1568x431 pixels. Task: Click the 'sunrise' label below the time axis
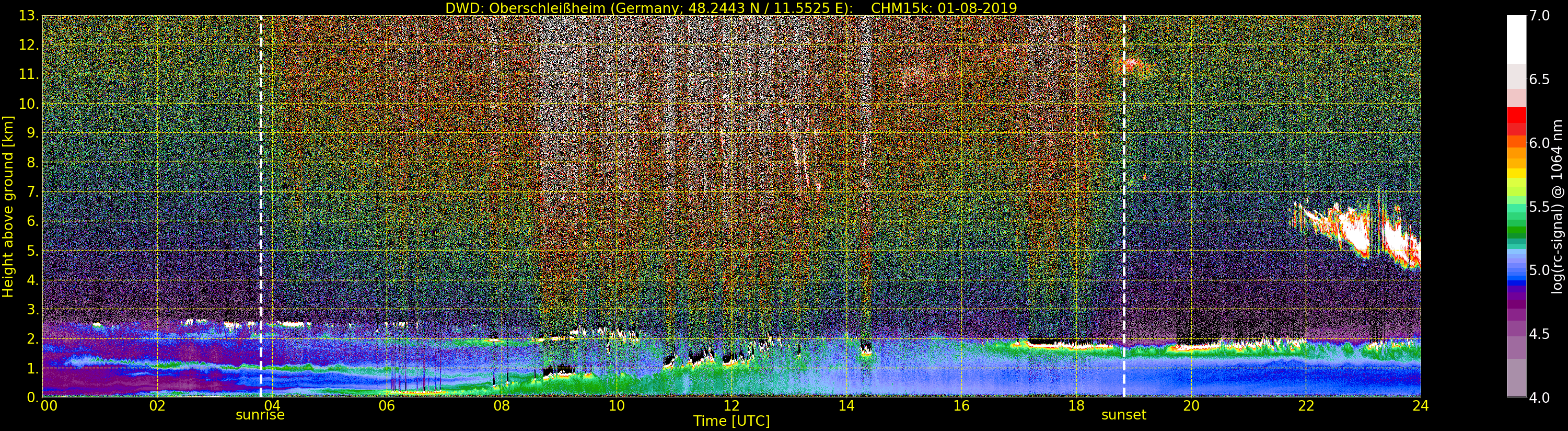tap(260, 415)
